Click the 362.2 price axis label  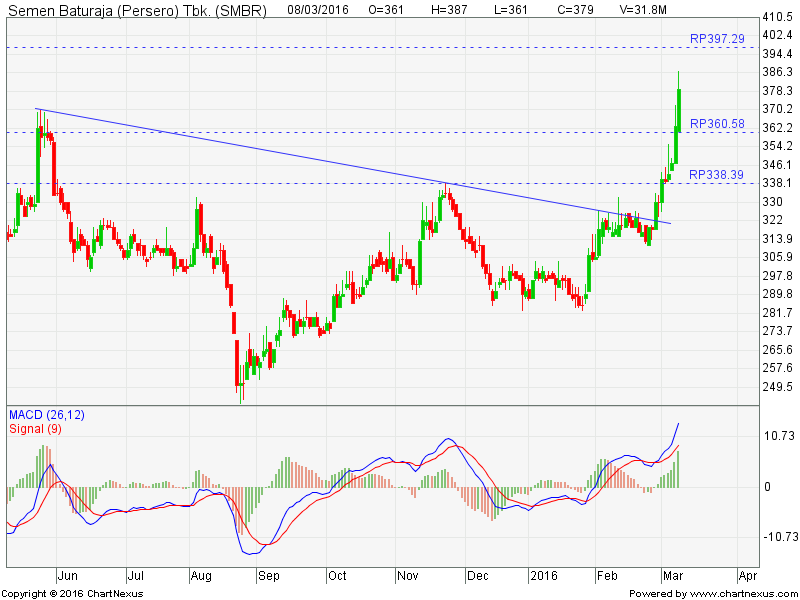(x=778, y=128)
